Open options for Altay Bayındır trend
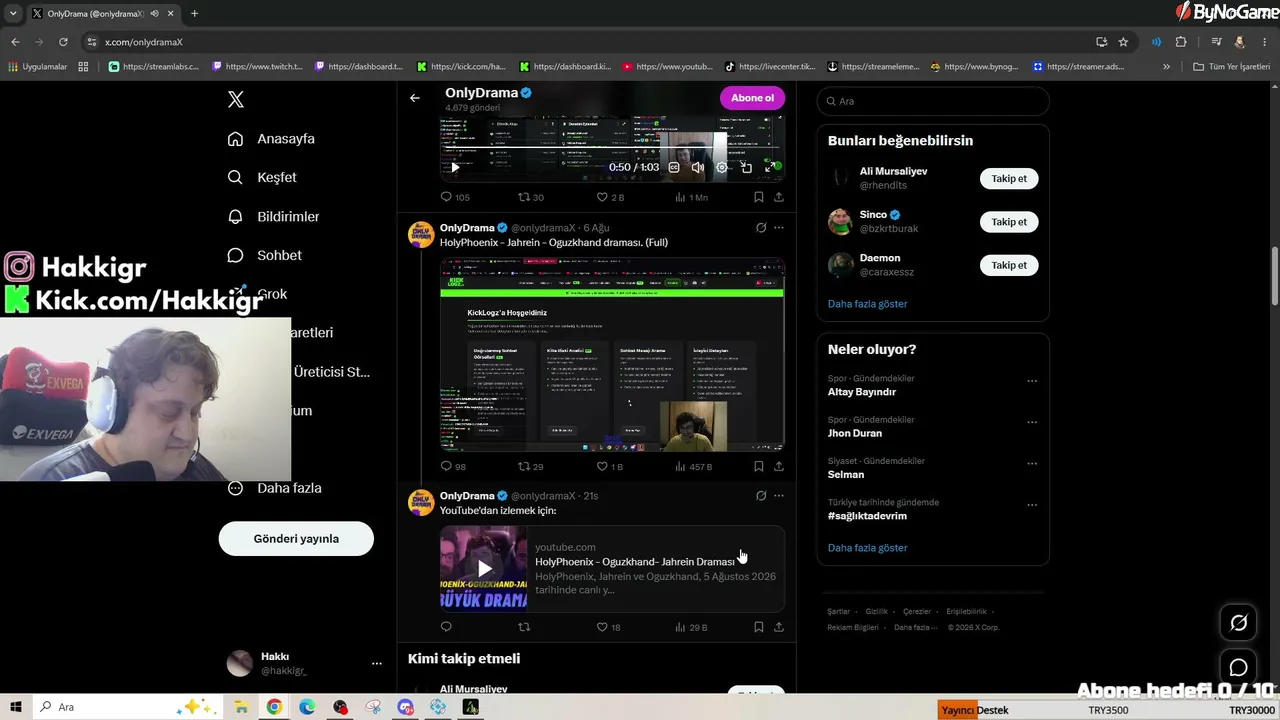The width and height of the screenshot is (1280, 720). tap(1032, 381)
